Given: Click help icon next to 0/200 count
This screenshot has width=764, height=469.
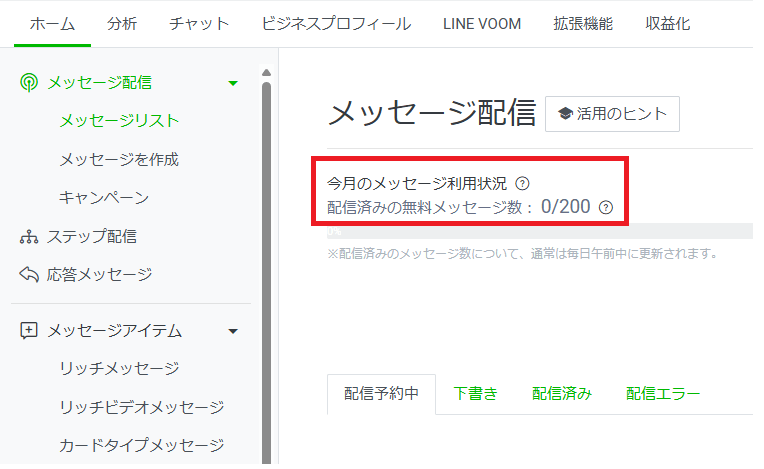Looking at the screenshot, I should pos(605,208).
